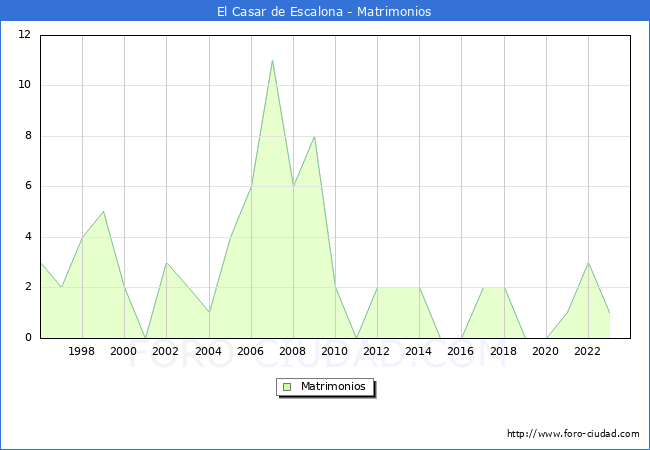Click the 2012 x-axis label
The image size is (650, 450).
[x=376, y=351]
